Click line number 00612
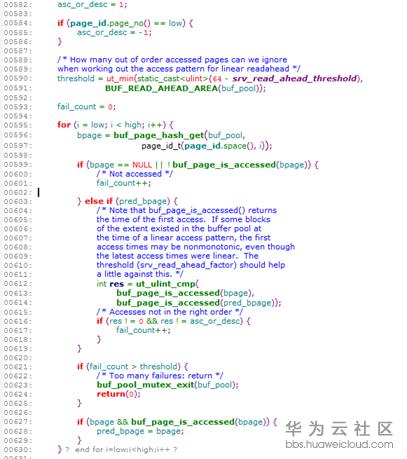 (18, 284)
